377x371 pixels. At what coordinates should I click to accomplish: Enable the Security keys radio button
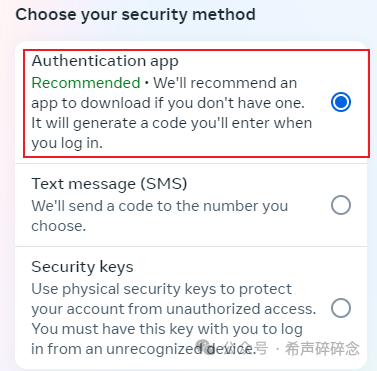[x=341, y=308]
